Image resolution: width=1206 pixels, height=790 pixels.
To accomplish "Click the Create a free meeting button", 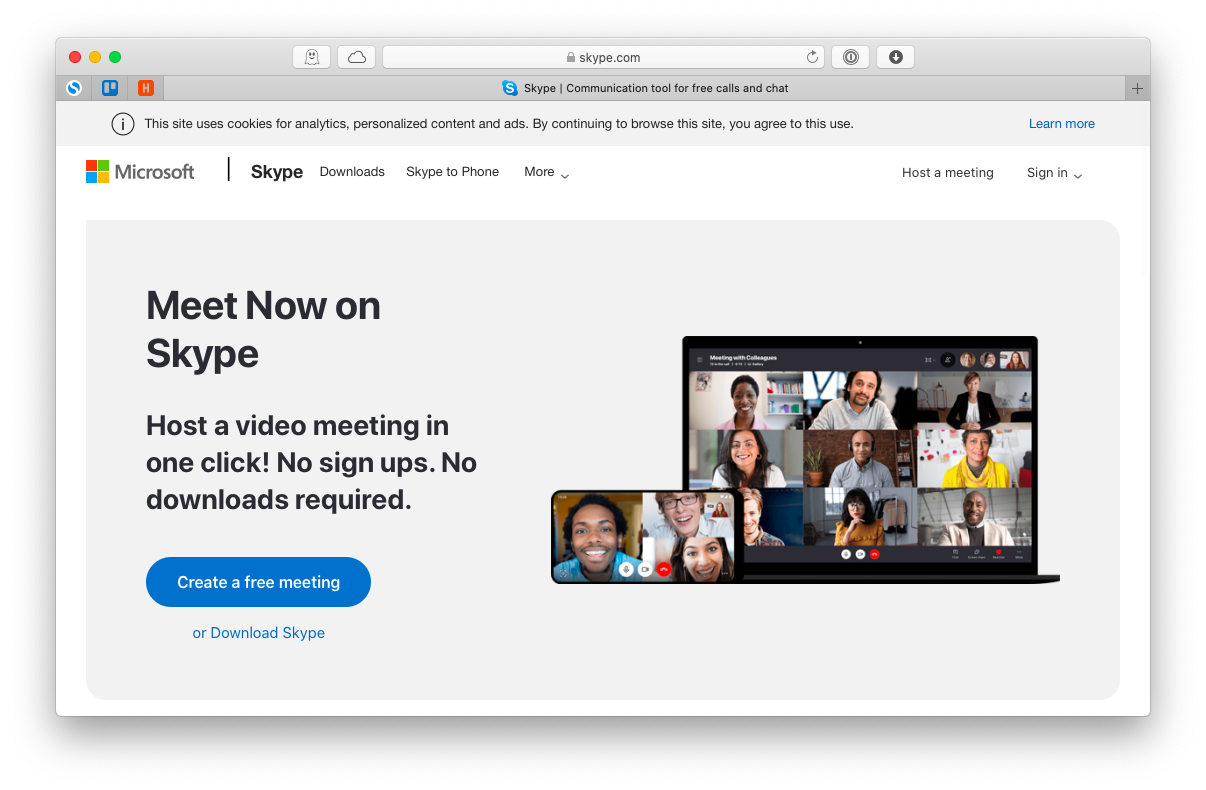I will [258, 582].
